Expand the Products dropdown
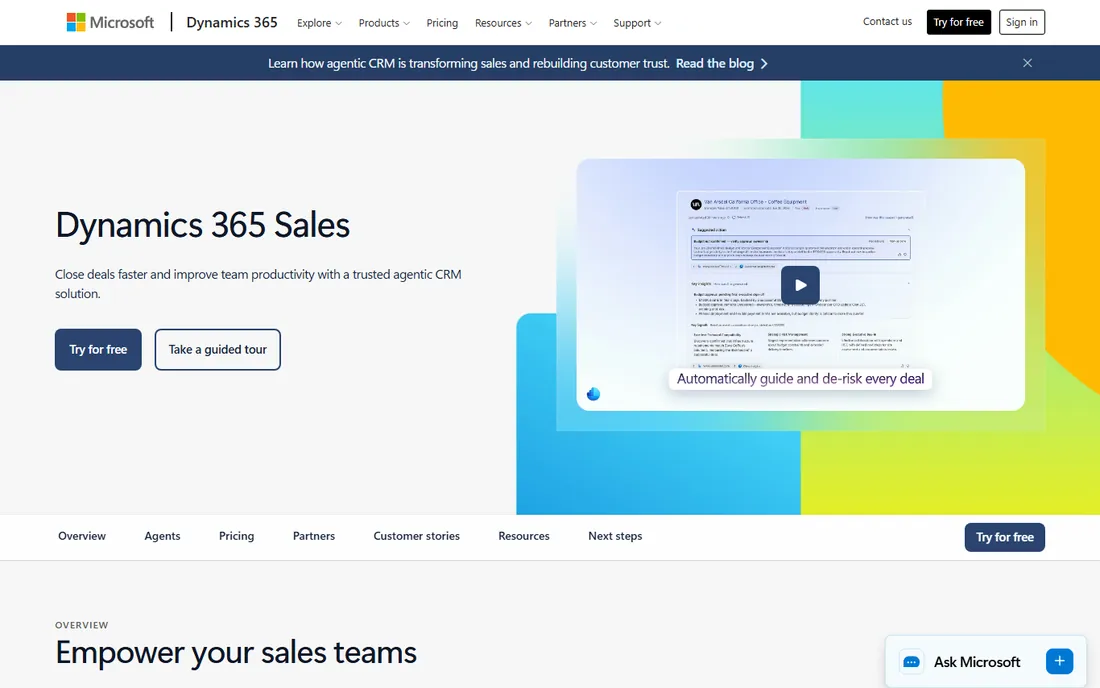 click(384, 23)
